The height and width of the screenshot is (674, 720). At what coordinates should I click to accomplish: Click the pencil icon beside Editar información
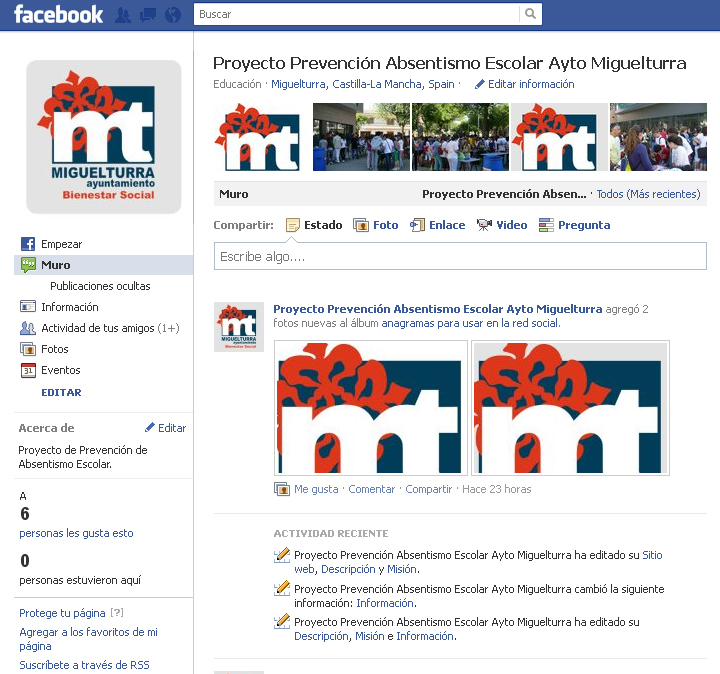pos(480,84)
